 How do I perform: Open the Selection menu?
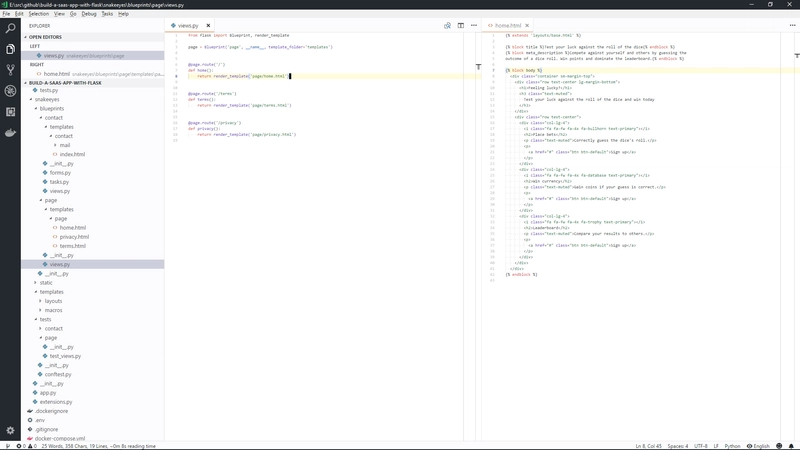click(39, 14)
